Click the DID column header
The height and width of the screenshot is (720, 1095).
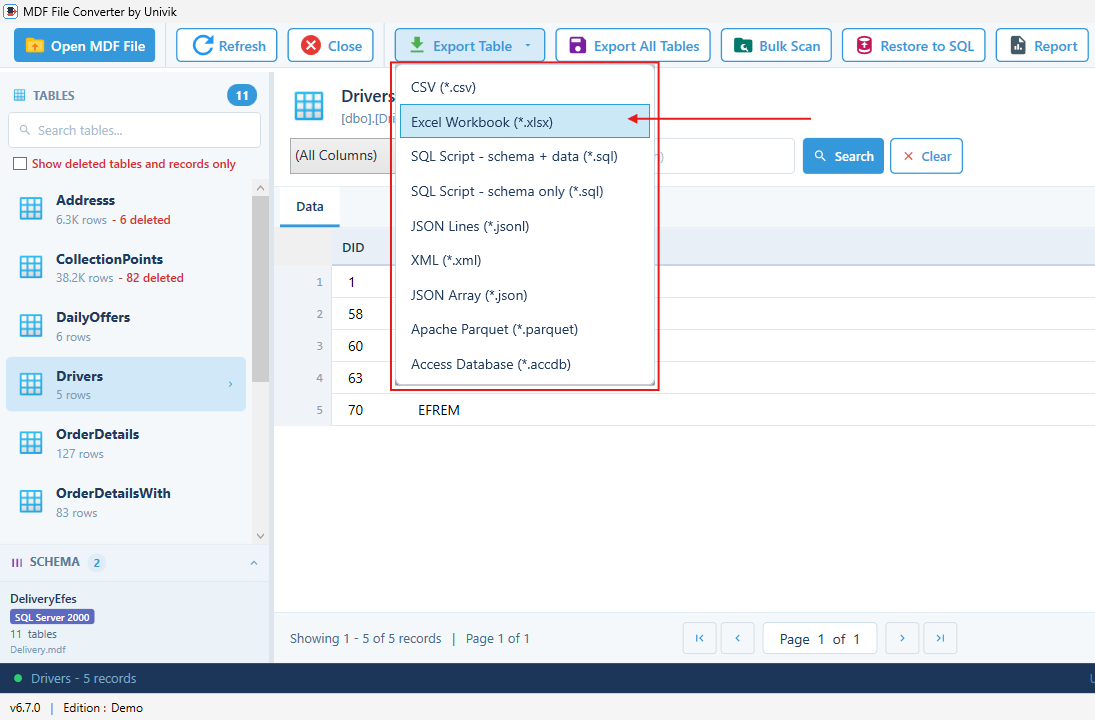click(353, 248)
